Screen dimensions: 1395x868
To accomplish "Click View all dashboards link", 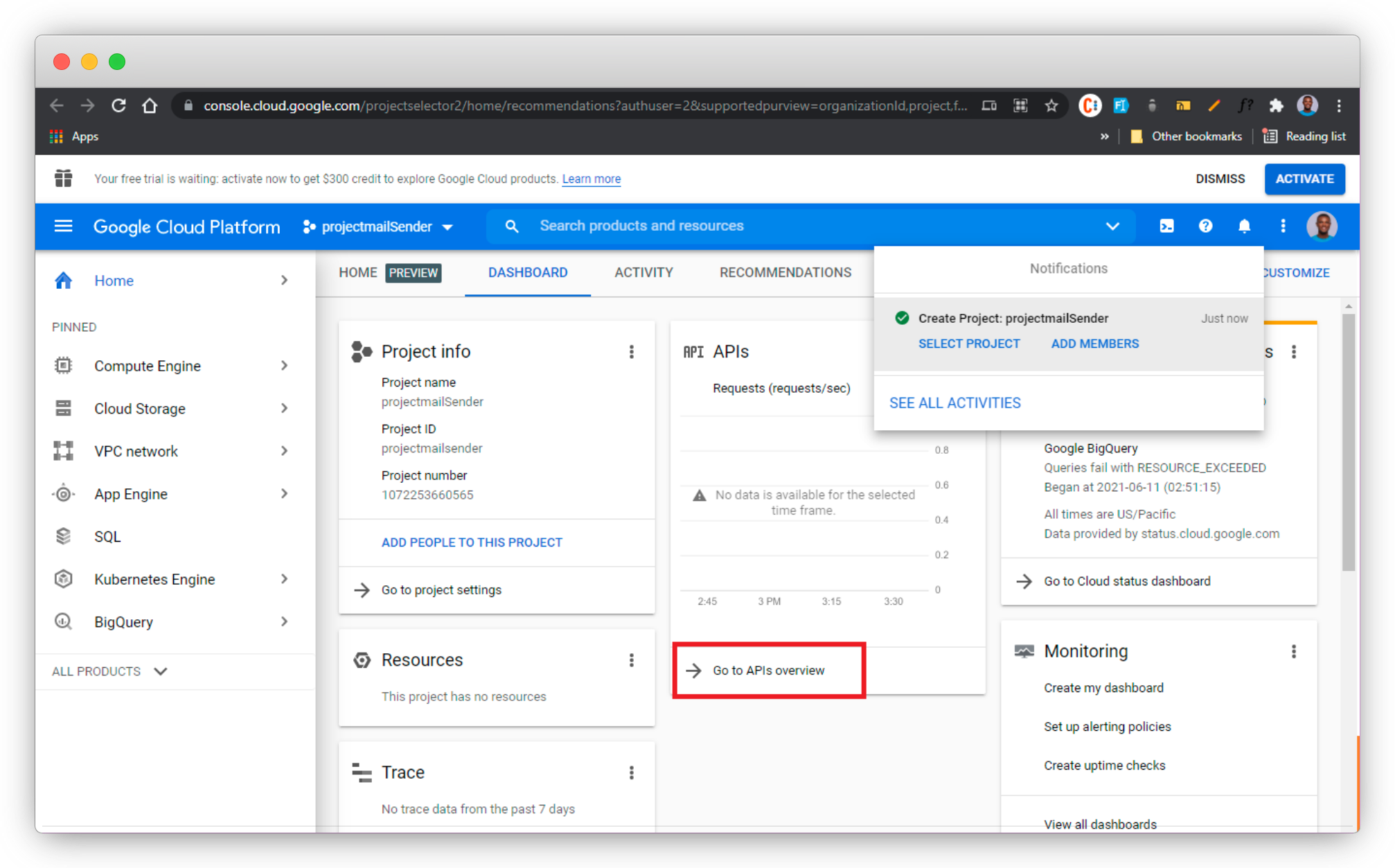I will [1100, 824].
